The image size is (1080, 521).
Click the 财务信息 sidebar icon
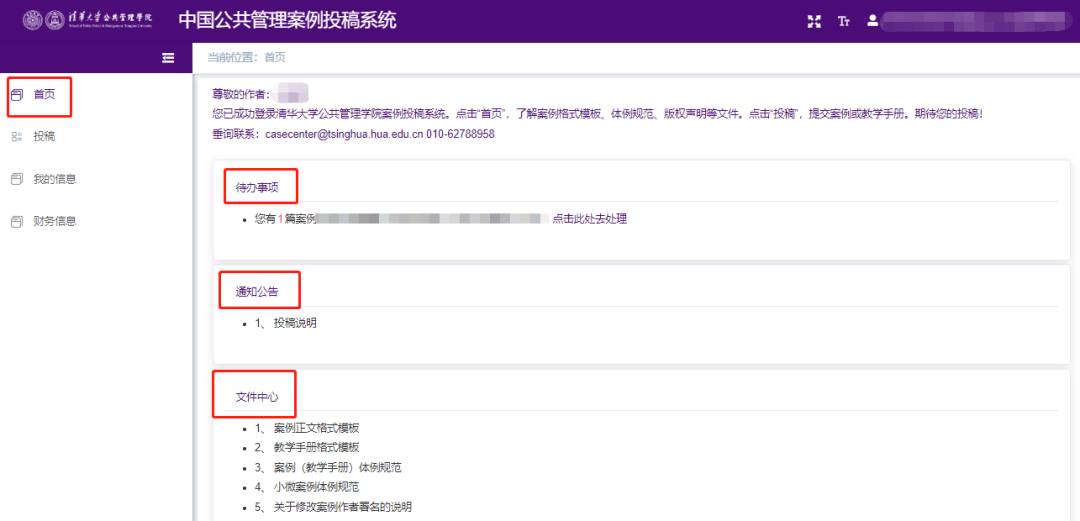17,222
